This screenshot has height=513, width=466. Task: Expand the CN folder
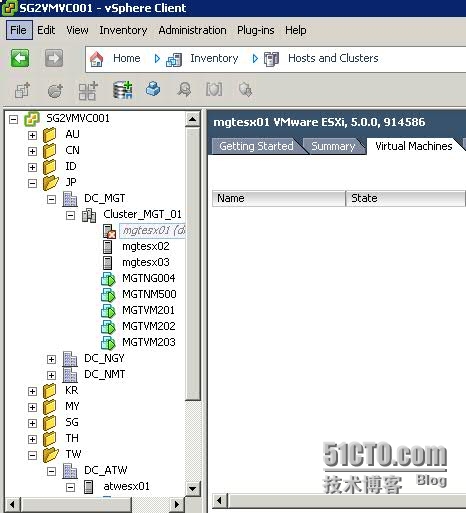pos(32,151)
